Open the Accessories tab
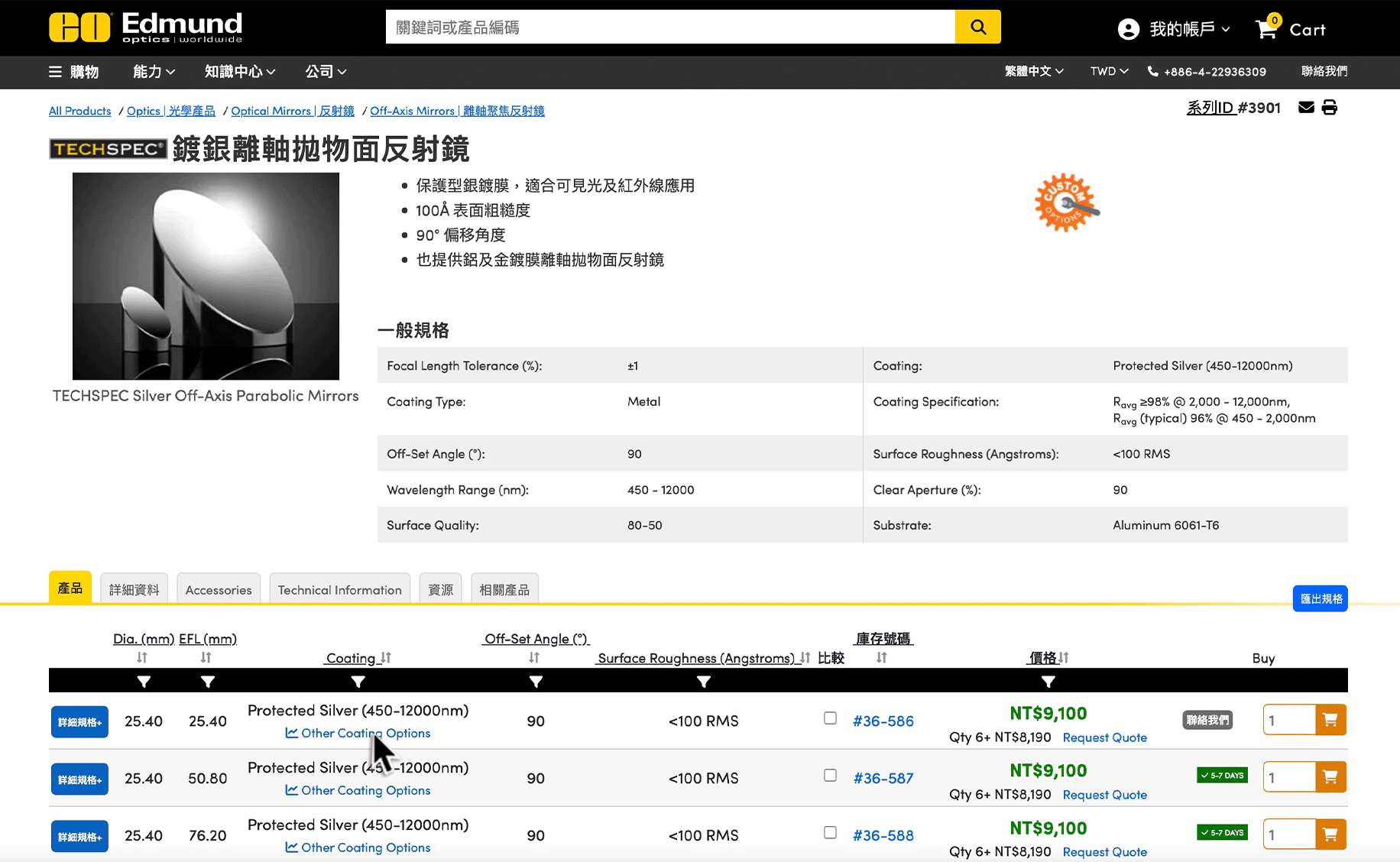This screenshot has width=1400, height=862. [219, 589]
